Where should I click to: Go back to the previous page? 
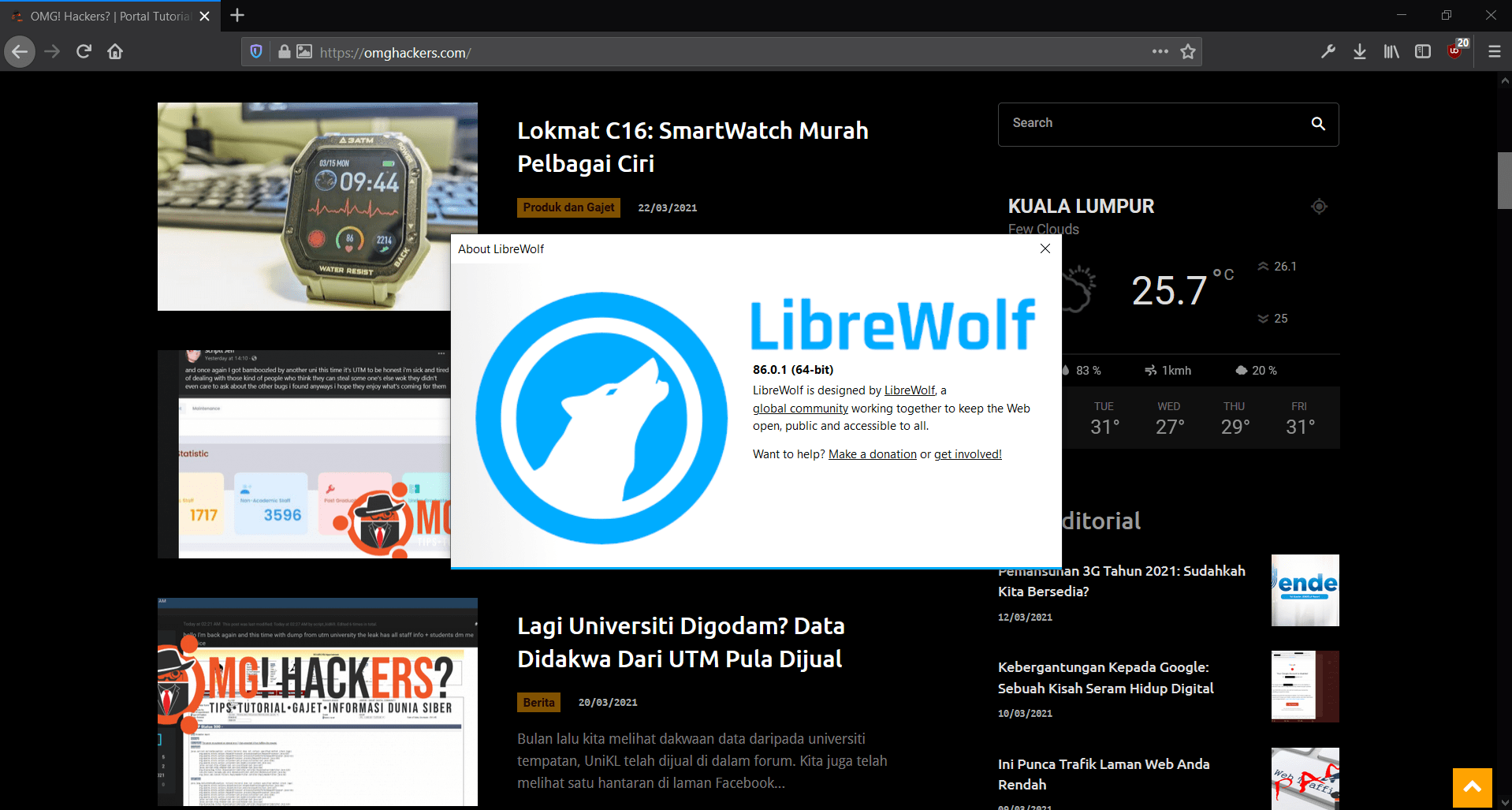20,52
